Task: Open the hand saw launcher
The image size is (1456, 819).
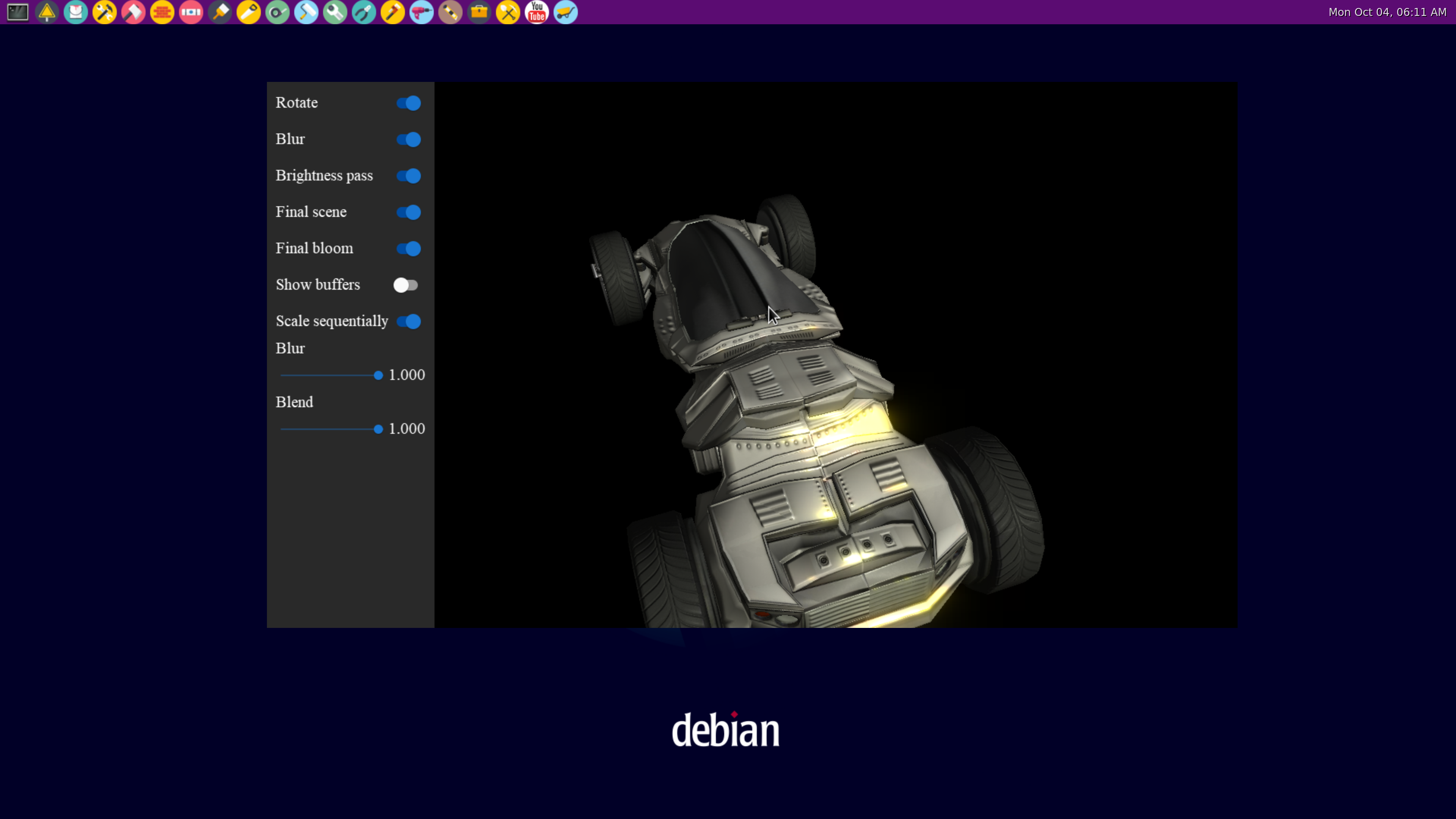Action: 249,12
